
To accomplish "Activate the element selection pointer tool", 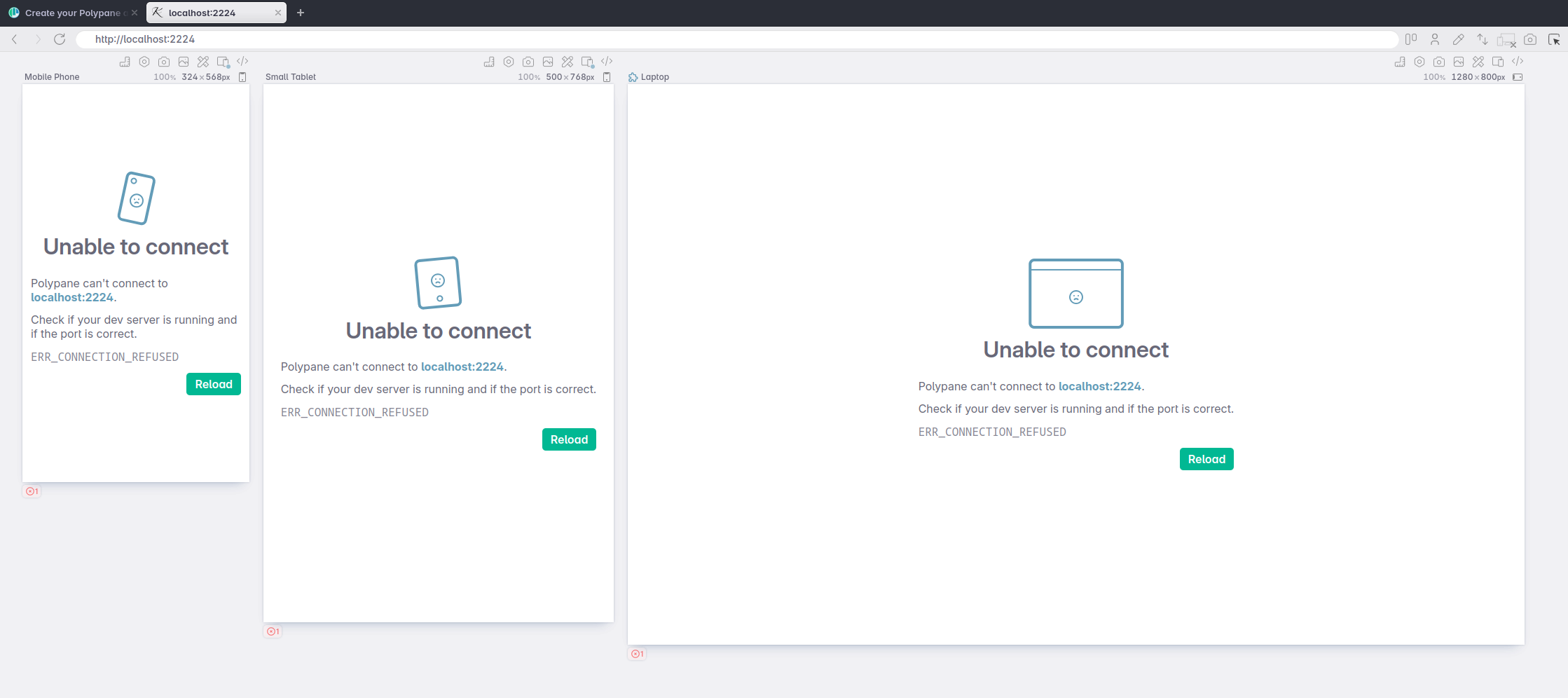I will pyautogui.click(x=1555, y=39).
